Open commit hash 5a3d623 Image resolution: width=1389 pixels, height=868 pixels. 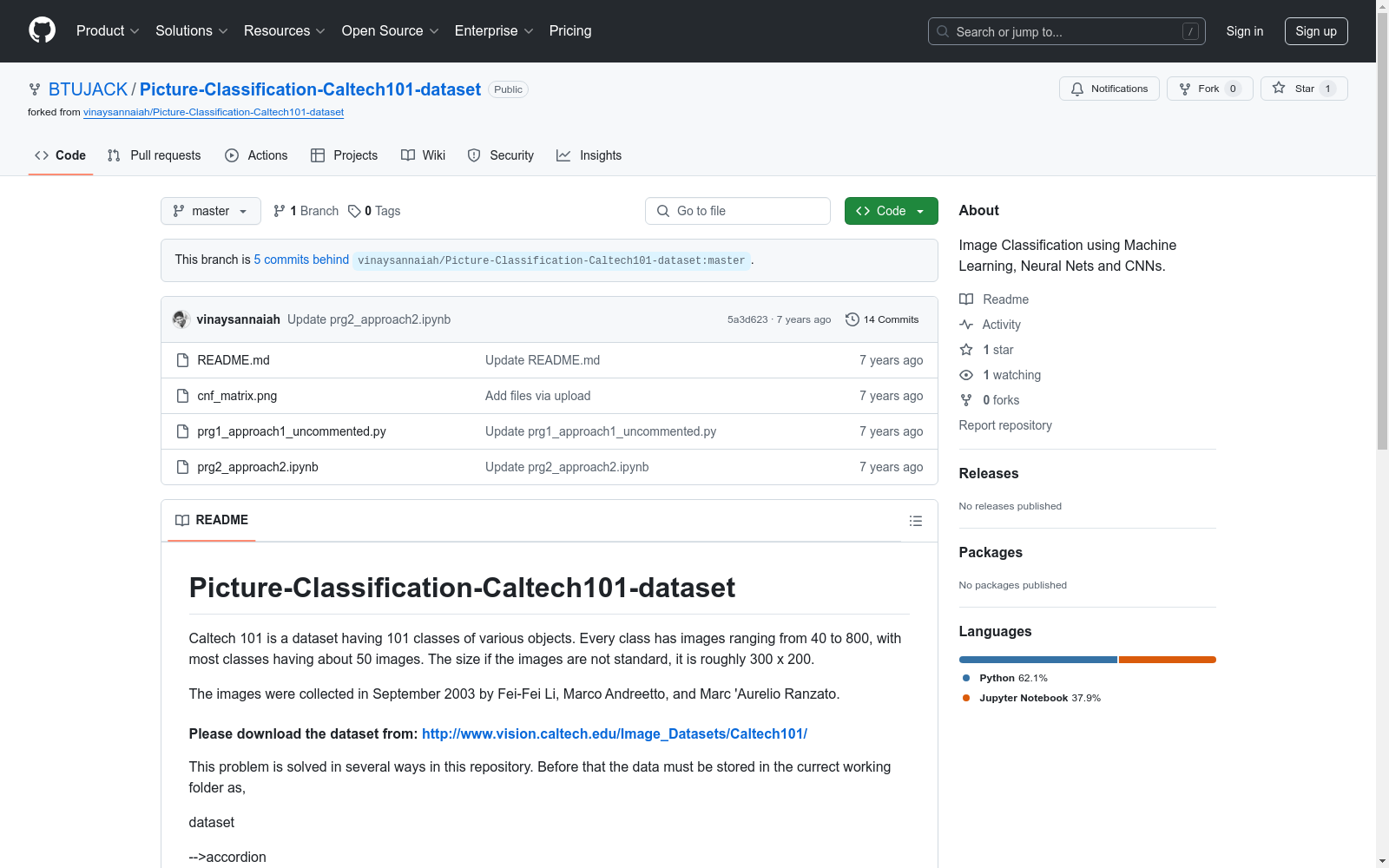(x=747, y=319)
